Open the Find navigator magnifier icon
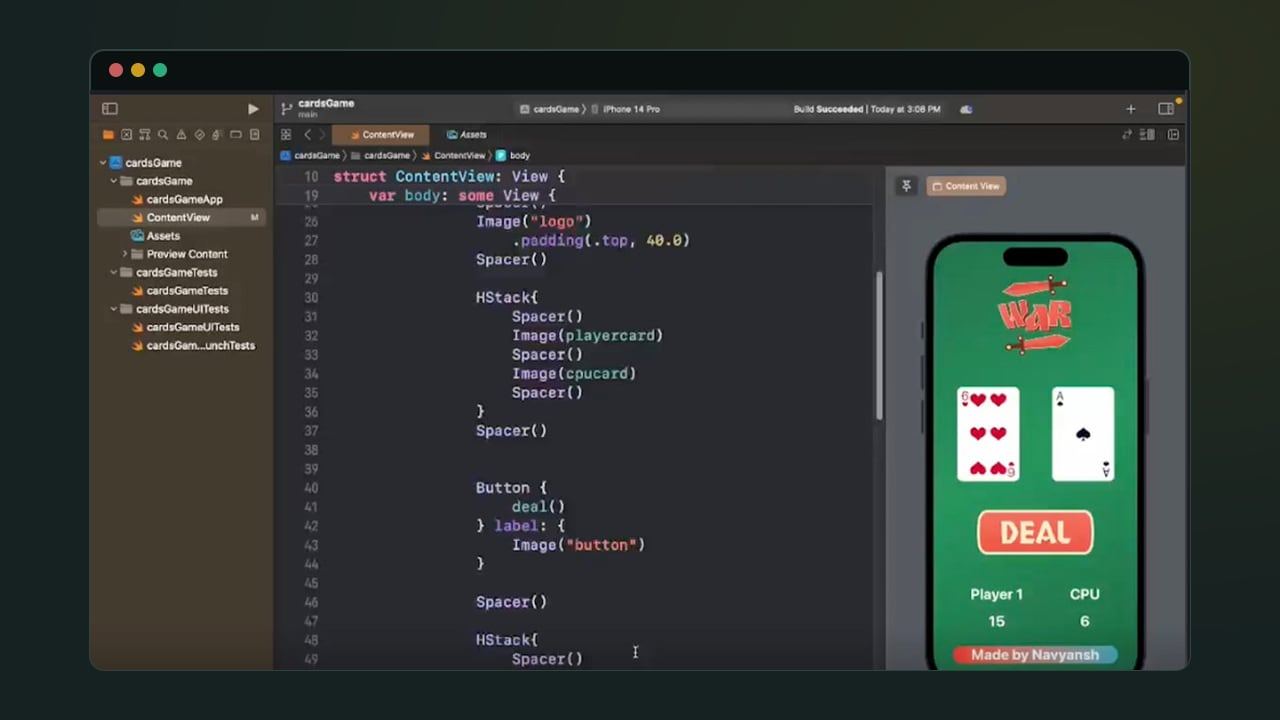Viewport: 1280px width, 720px height. tap(162, 135)
